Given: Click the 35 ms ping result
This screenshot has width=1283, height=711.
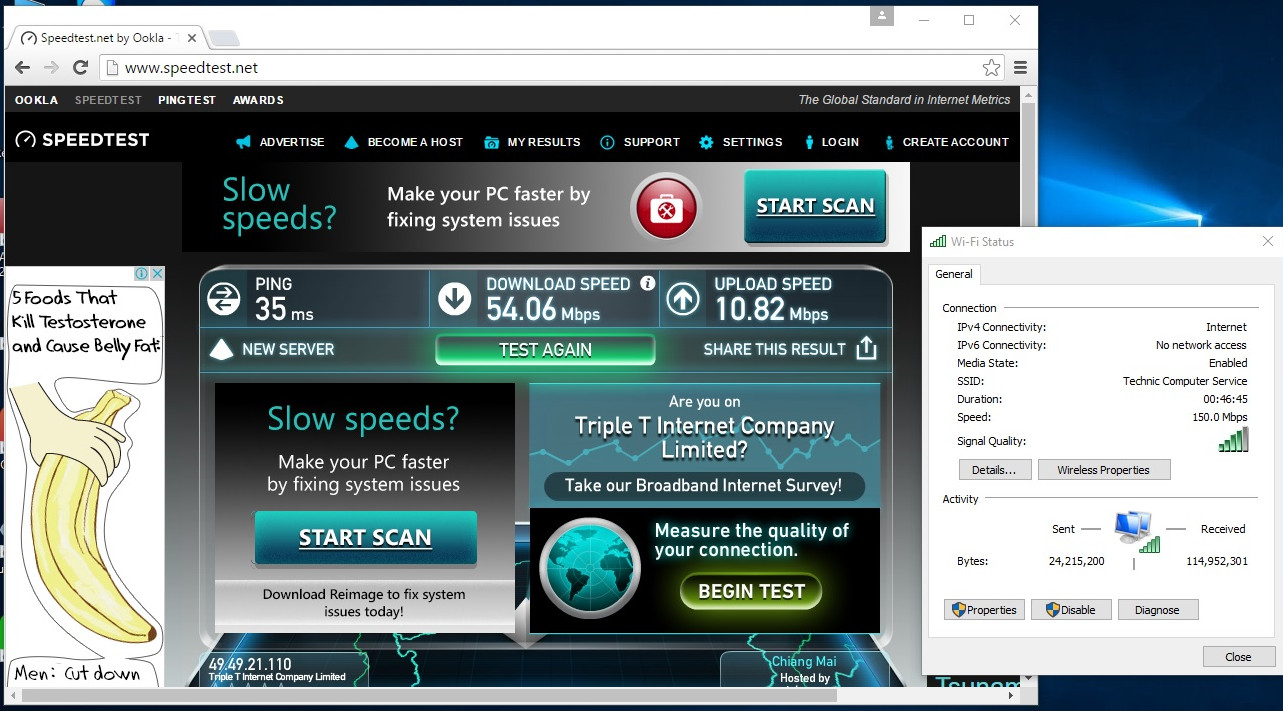Looking at the screenshot, I should click(x=284, y=310).
